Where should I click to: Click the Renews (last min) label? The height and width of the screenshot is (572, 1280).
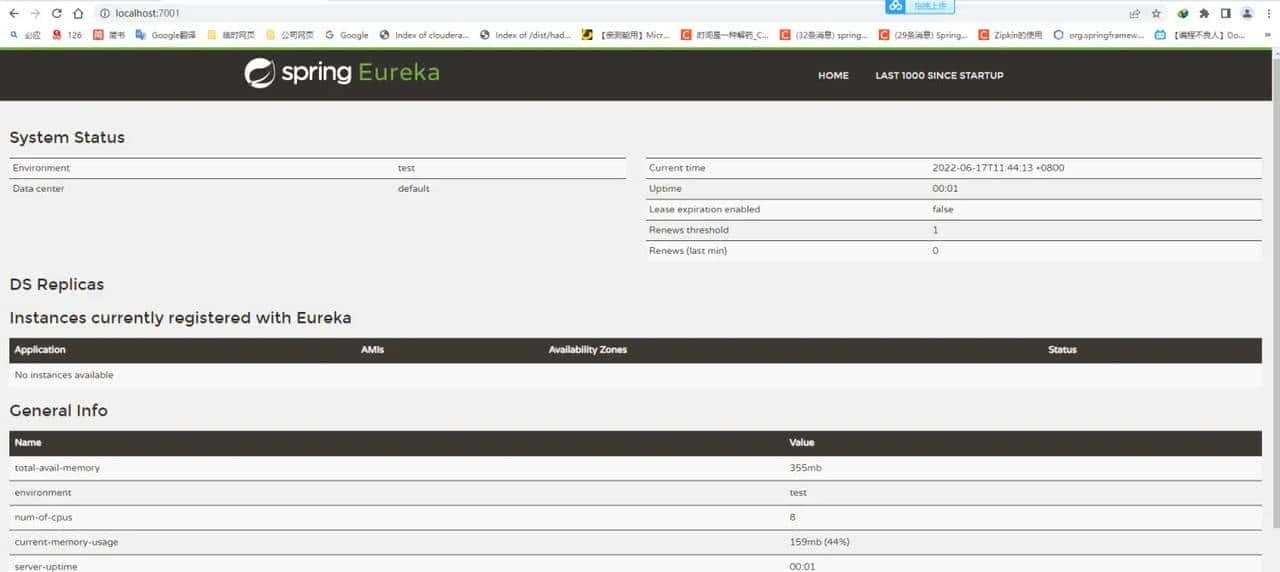coord(688,251)
